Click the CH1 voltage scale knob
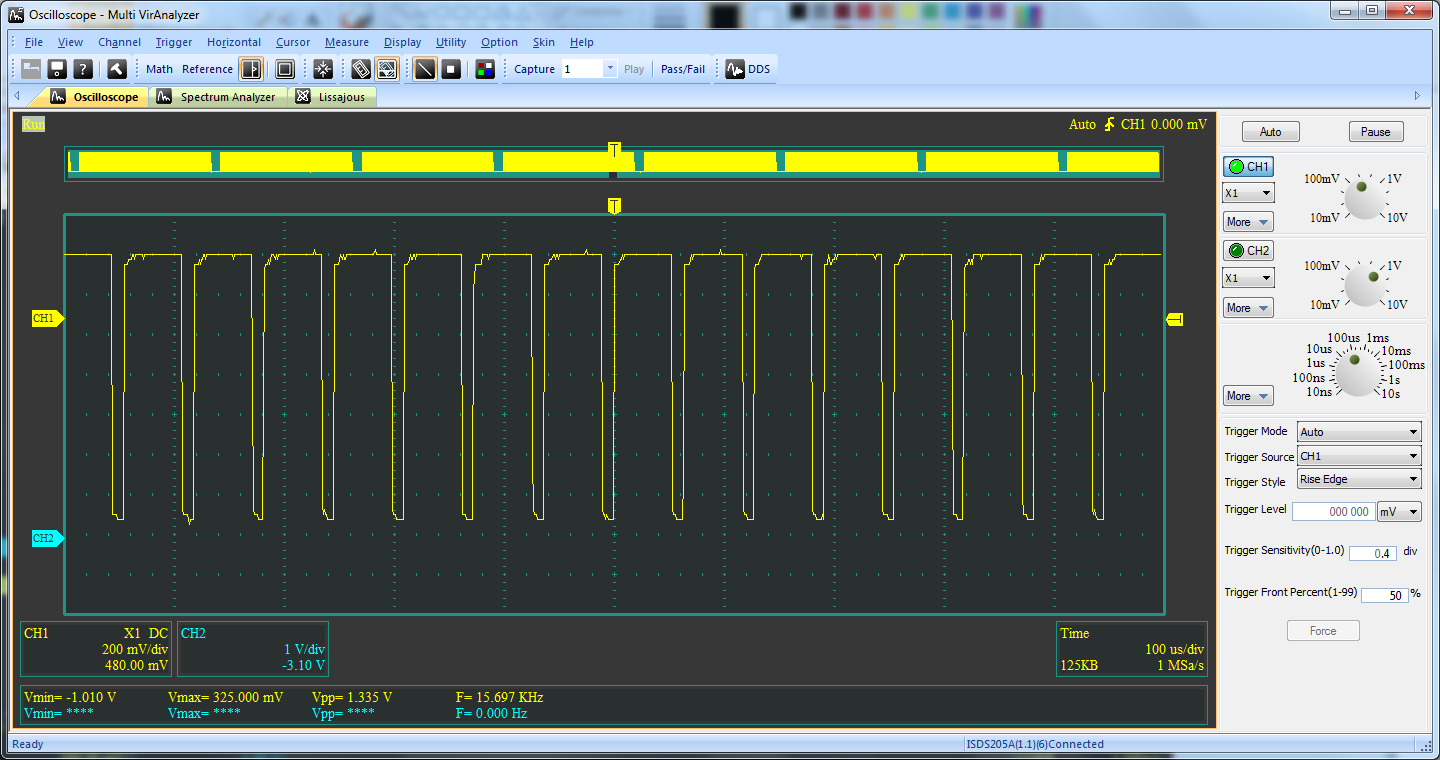This screenshot has width=1440, height=760. pyautogui.click(x=1360, y=197)
